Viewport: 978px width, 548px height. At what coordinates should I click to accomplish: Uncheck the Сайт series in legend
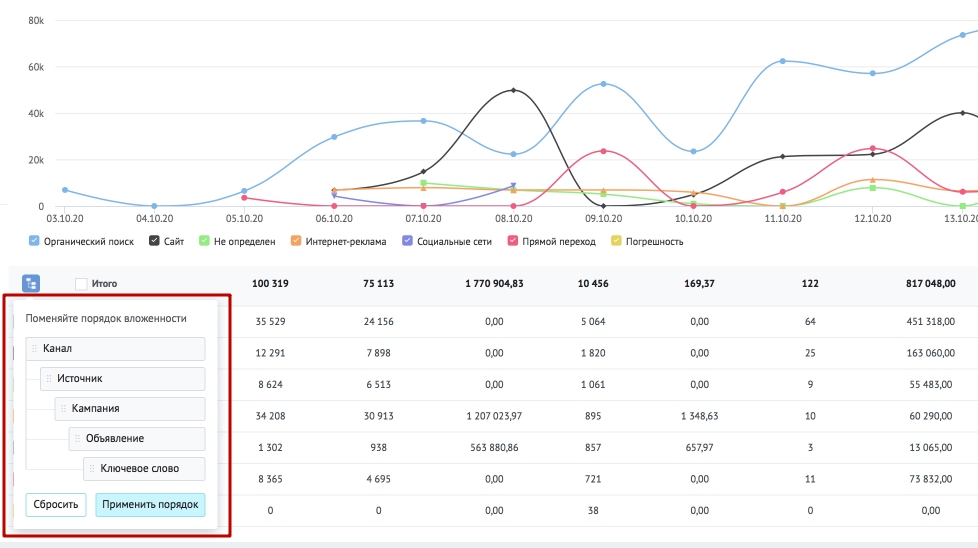coord(154,241)
